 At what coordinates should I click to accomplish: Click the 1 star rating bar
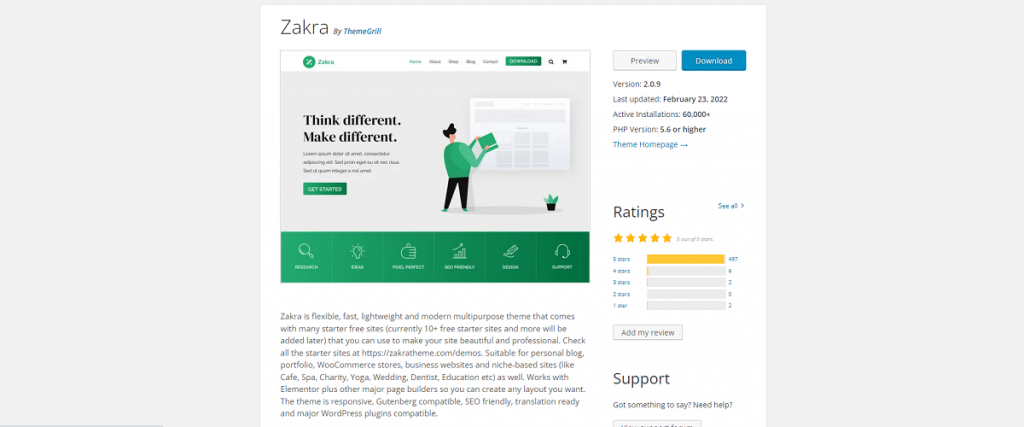pos(686,306)
